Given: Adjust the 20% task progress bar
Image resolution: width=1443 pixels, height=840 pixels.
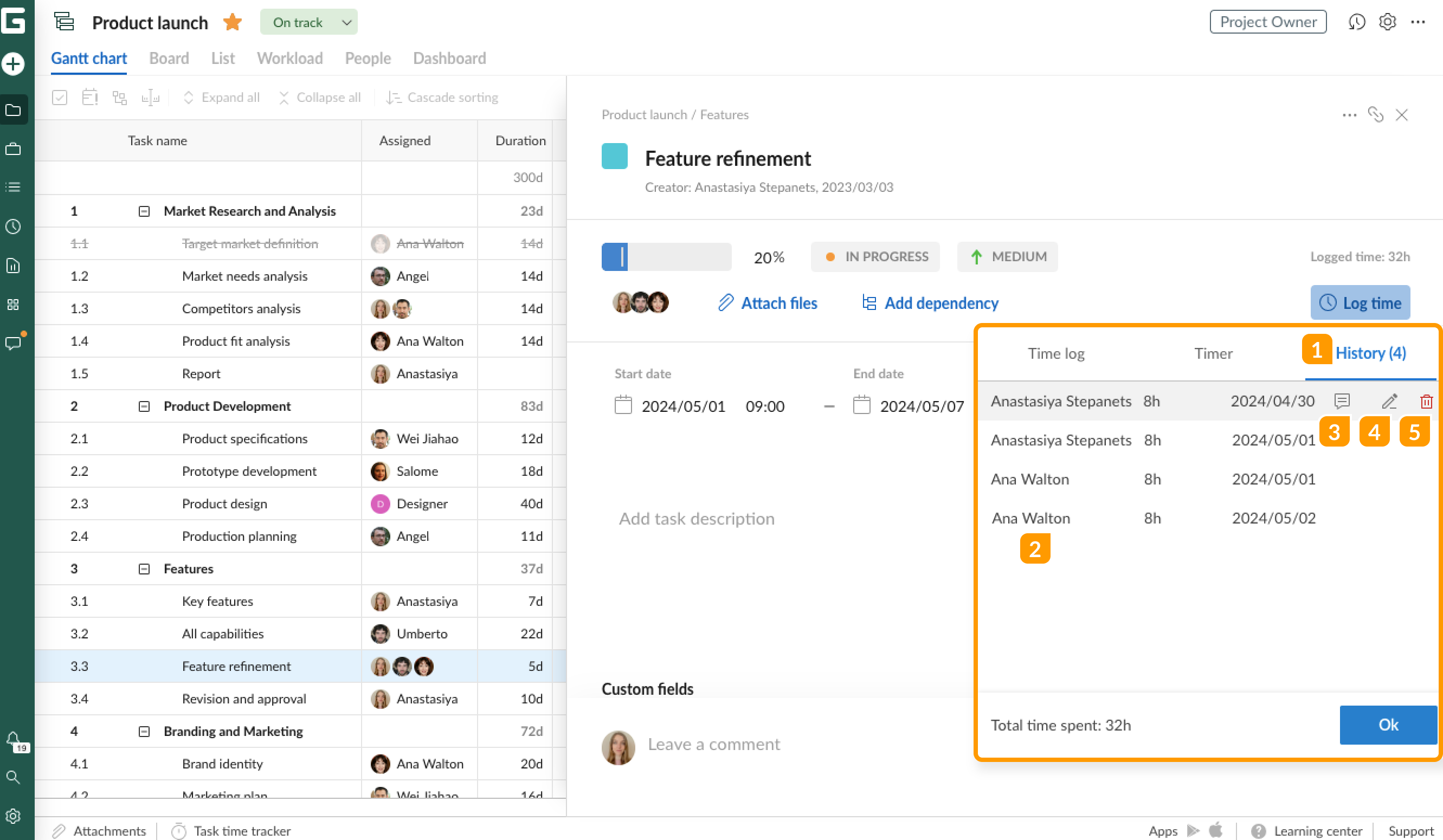Looking at the screenshot, I should point(666,256).
